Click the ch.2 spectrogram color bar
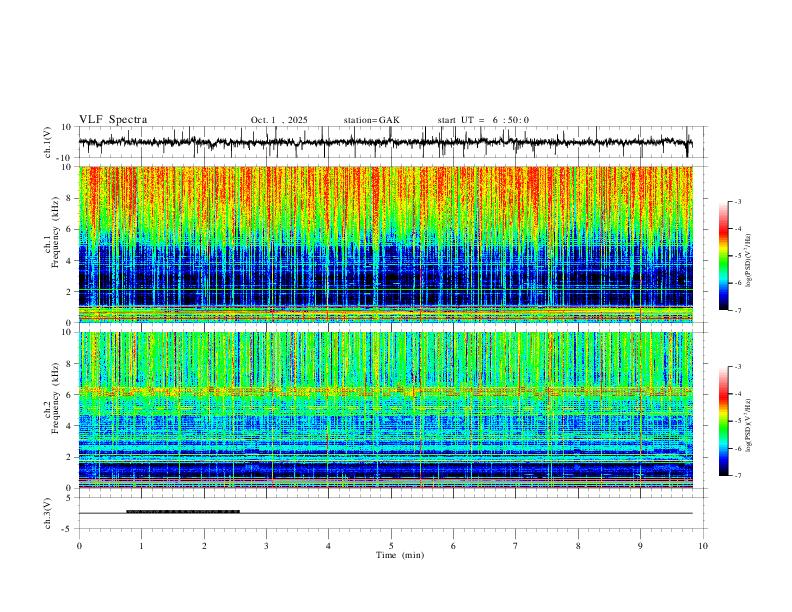This screenshot has height=612, width=792. coord(723,421)
